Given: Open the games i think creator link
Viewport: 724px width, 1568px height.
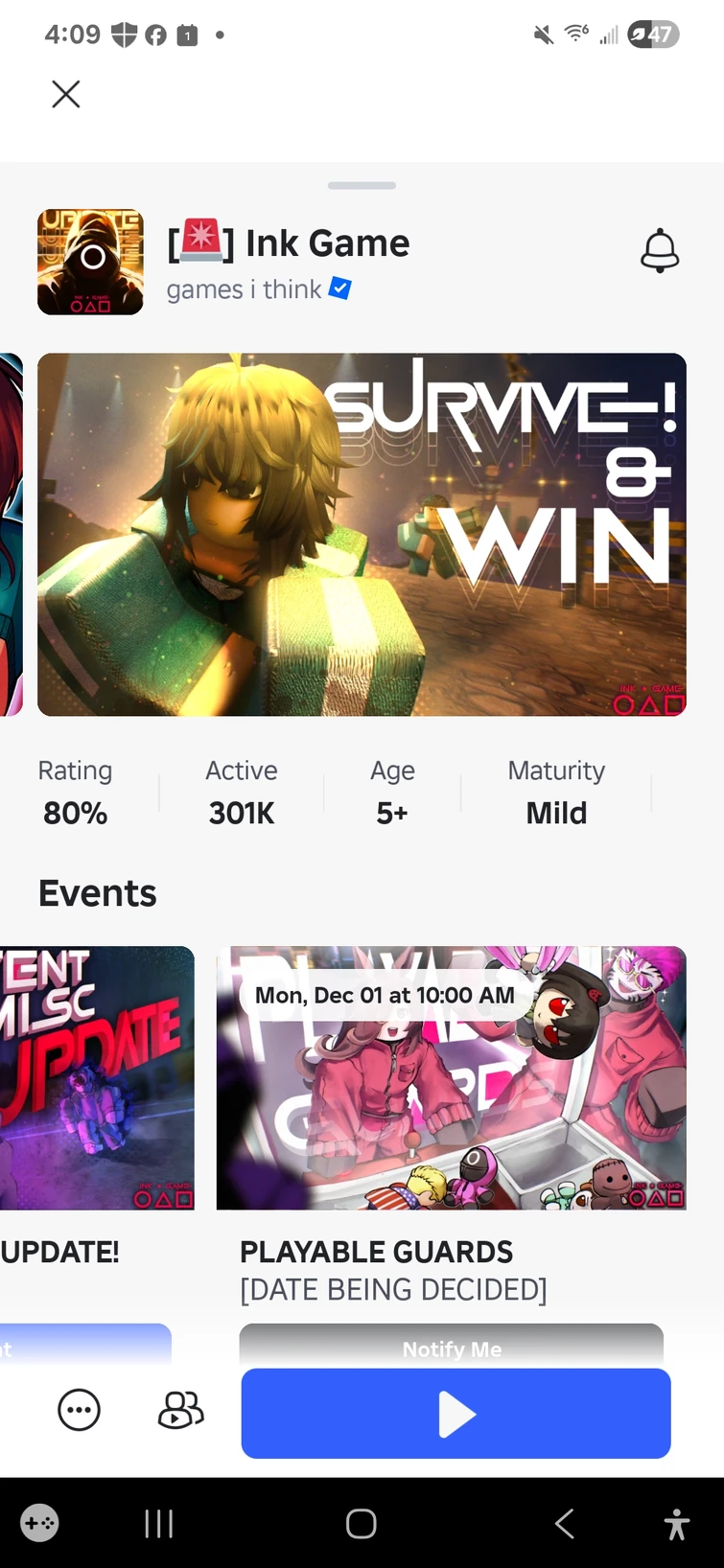Looking at the screenshot, I should (x=244, y=289).
